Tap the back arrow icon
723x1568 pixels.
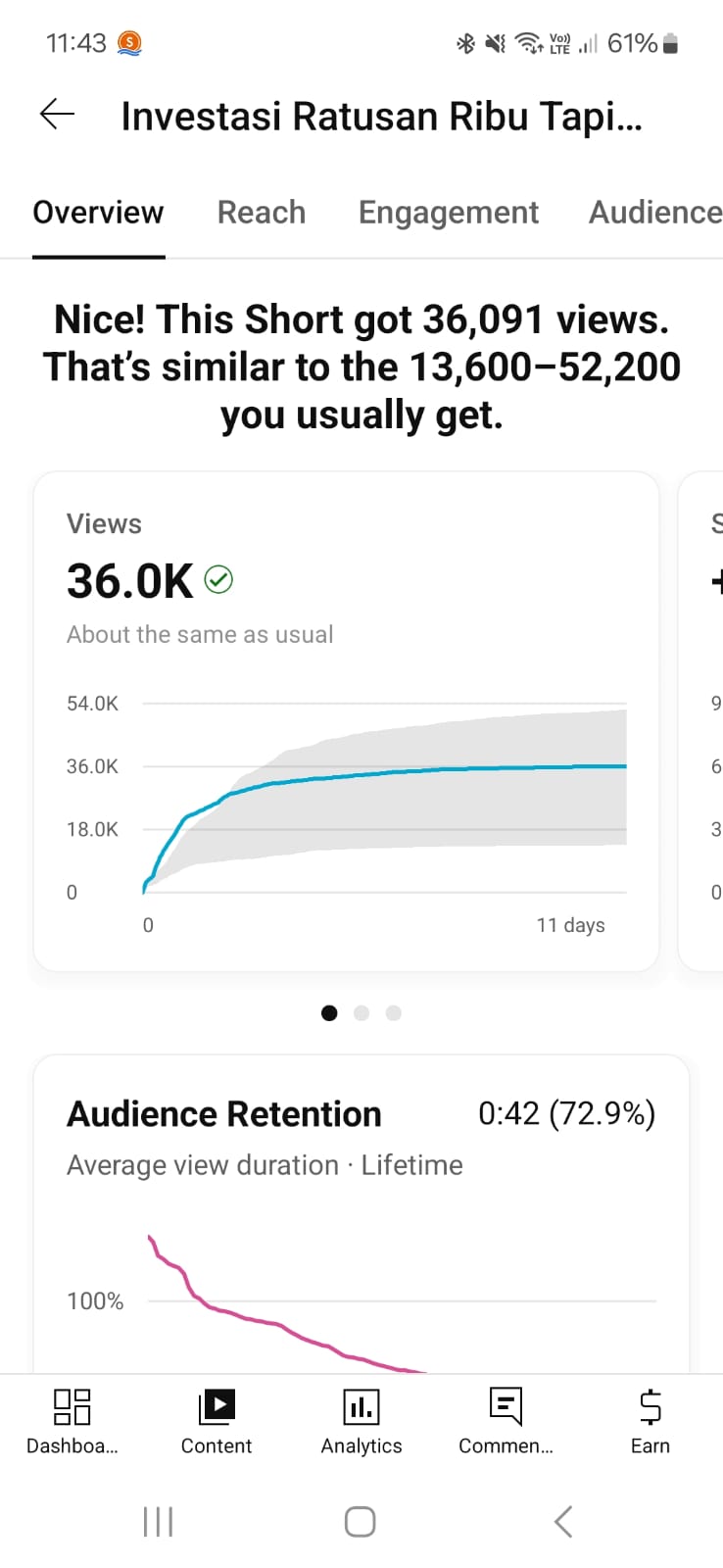pos(57,115)
